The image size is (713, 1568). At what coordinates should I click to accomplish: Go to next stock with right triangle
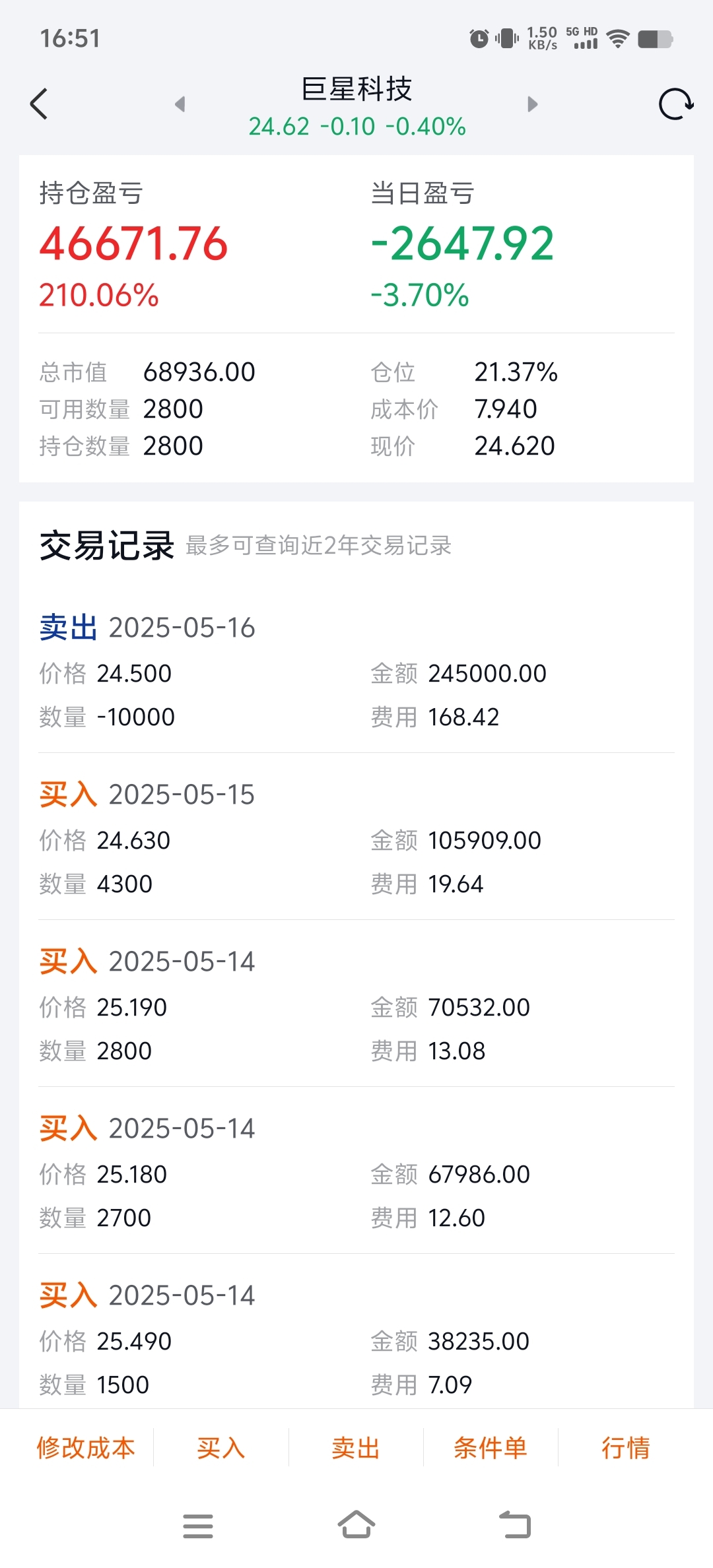click(533, 104)
